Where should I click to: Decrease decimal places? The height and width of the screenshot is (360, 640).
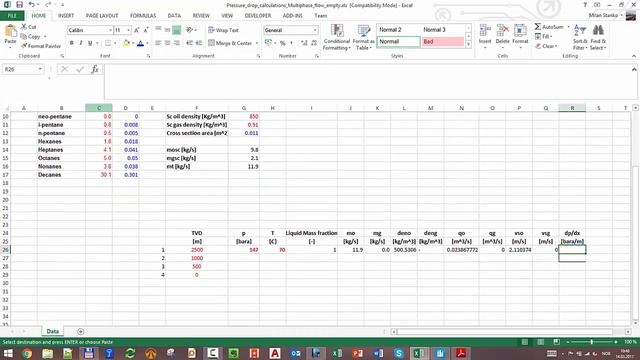point(314,43)
